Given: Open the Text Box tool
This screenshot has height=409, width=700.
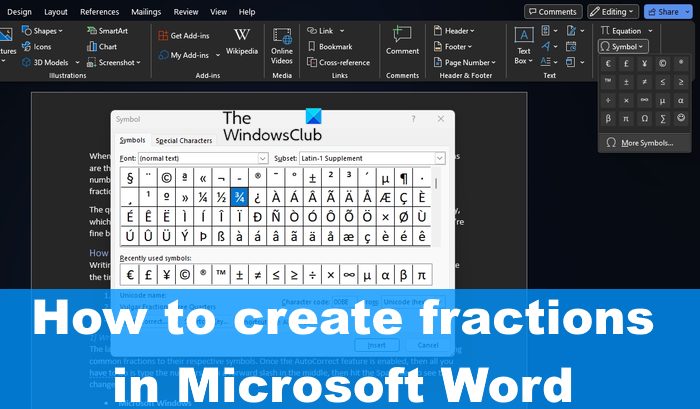Looking at the screenshot, I should [x=524, y=46].
